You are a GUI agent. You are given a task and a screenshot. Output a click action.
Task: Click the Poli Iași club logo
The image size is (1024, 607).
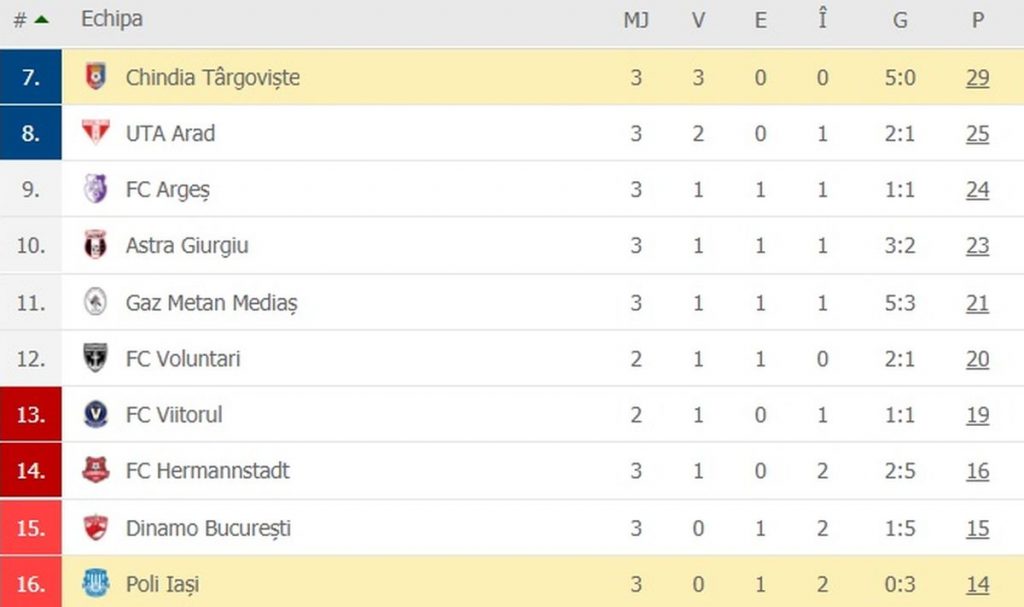[x=95, y=583]
